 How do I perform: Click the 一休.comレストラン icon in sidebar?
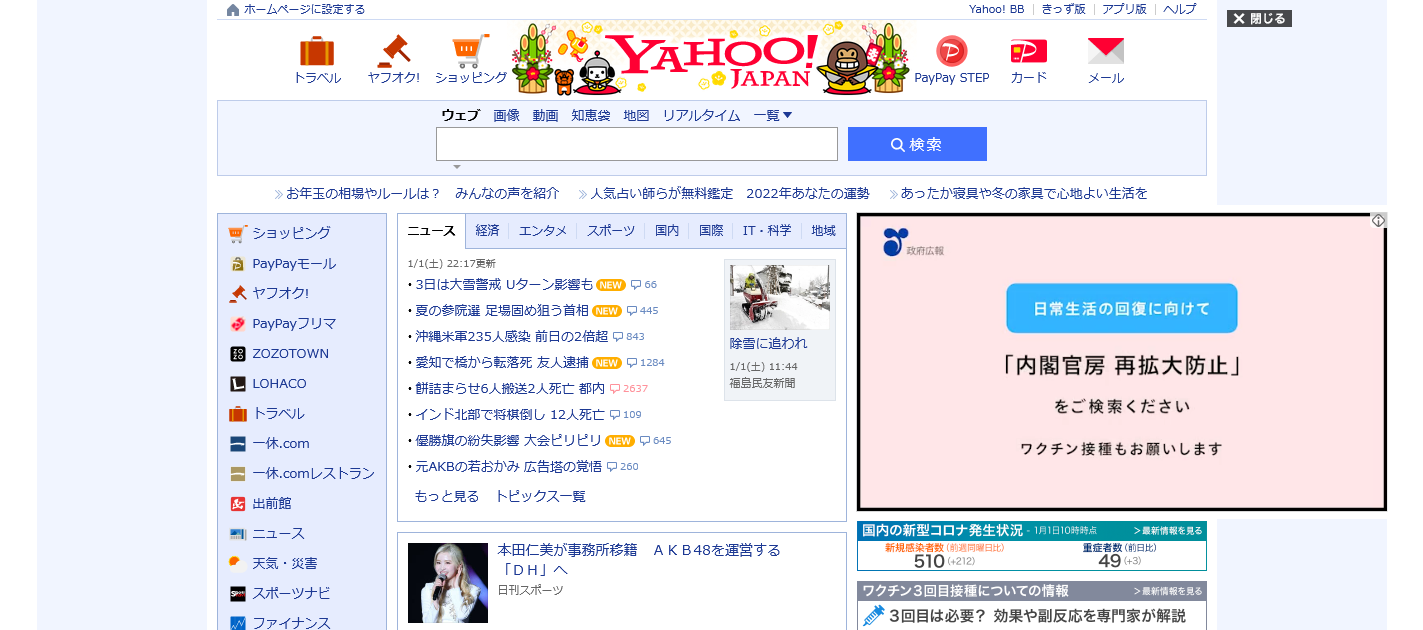pyautogui.click(x=237, y=474)
